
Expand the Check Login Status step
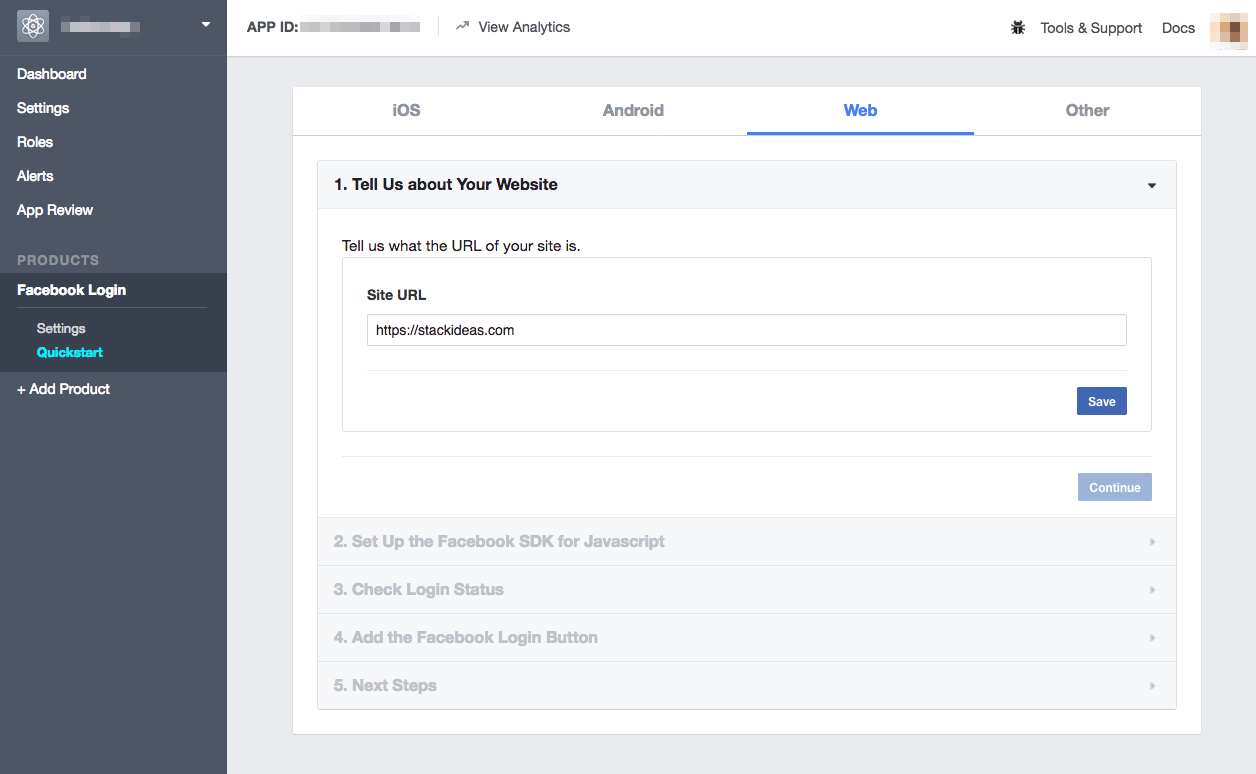click(x=747, y=590)
